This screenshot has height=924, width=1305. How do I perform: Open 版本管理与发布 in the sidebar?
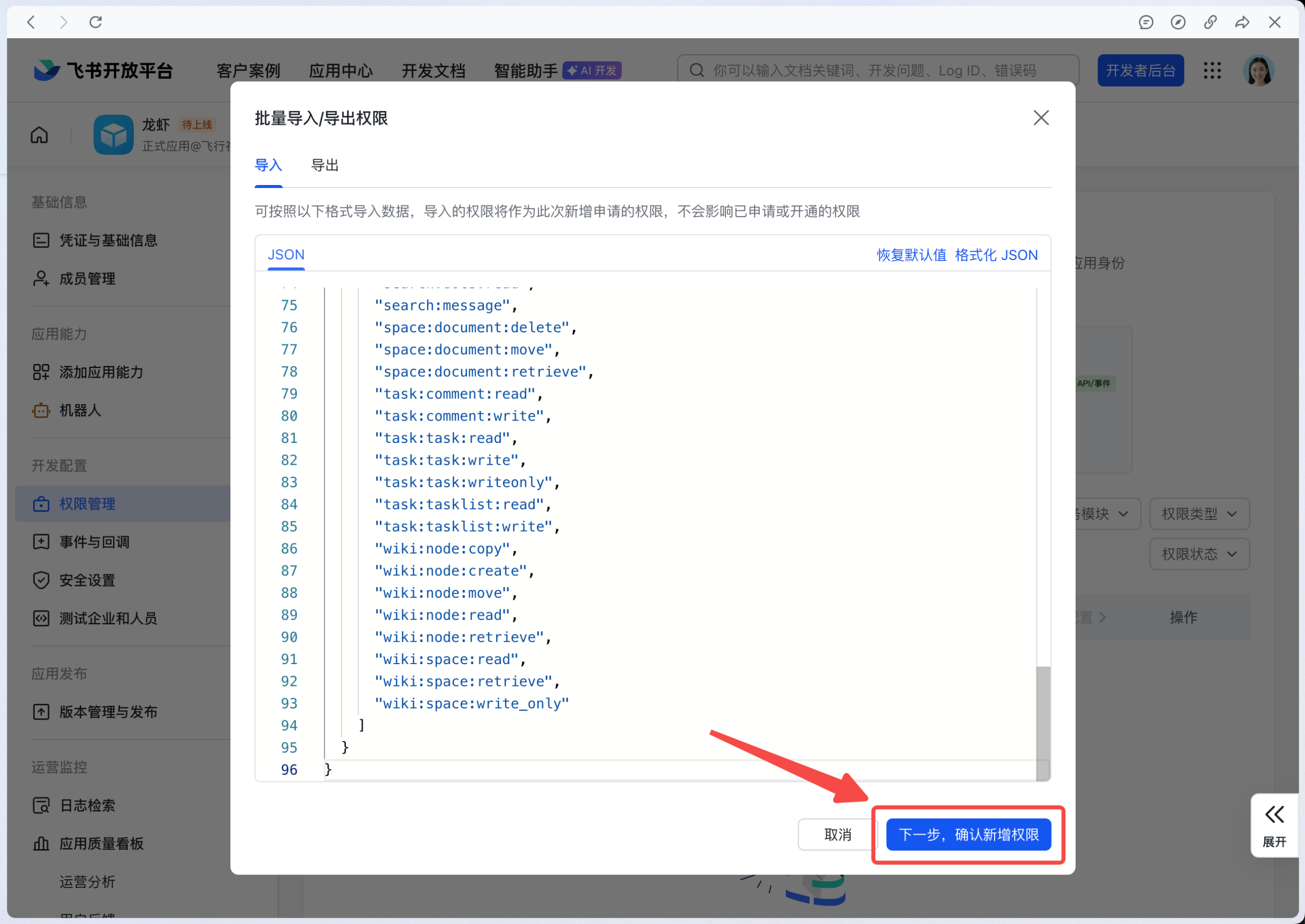(x=108, y=712)
